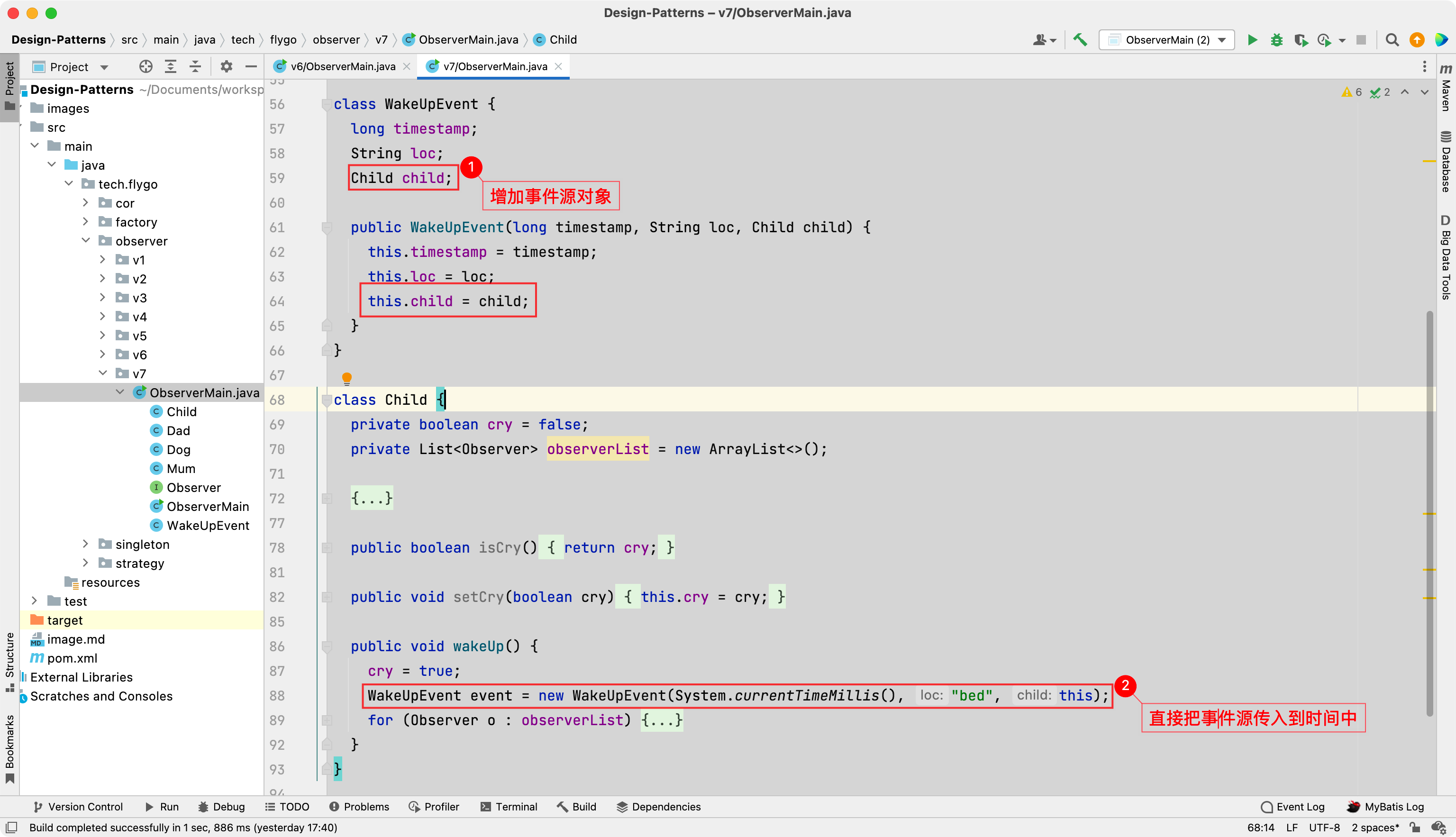Click the locate file crosshair icon

(x=146, y=67)
